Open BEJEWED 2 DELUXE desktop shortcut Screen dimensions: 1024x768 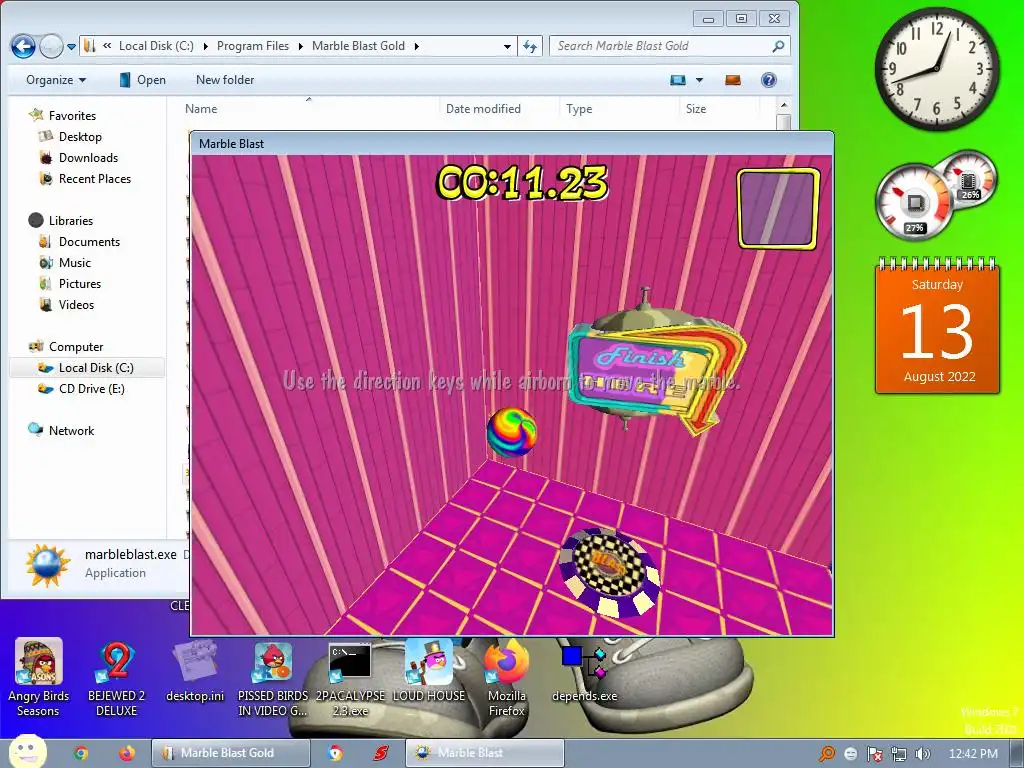(x=116, y=678)
